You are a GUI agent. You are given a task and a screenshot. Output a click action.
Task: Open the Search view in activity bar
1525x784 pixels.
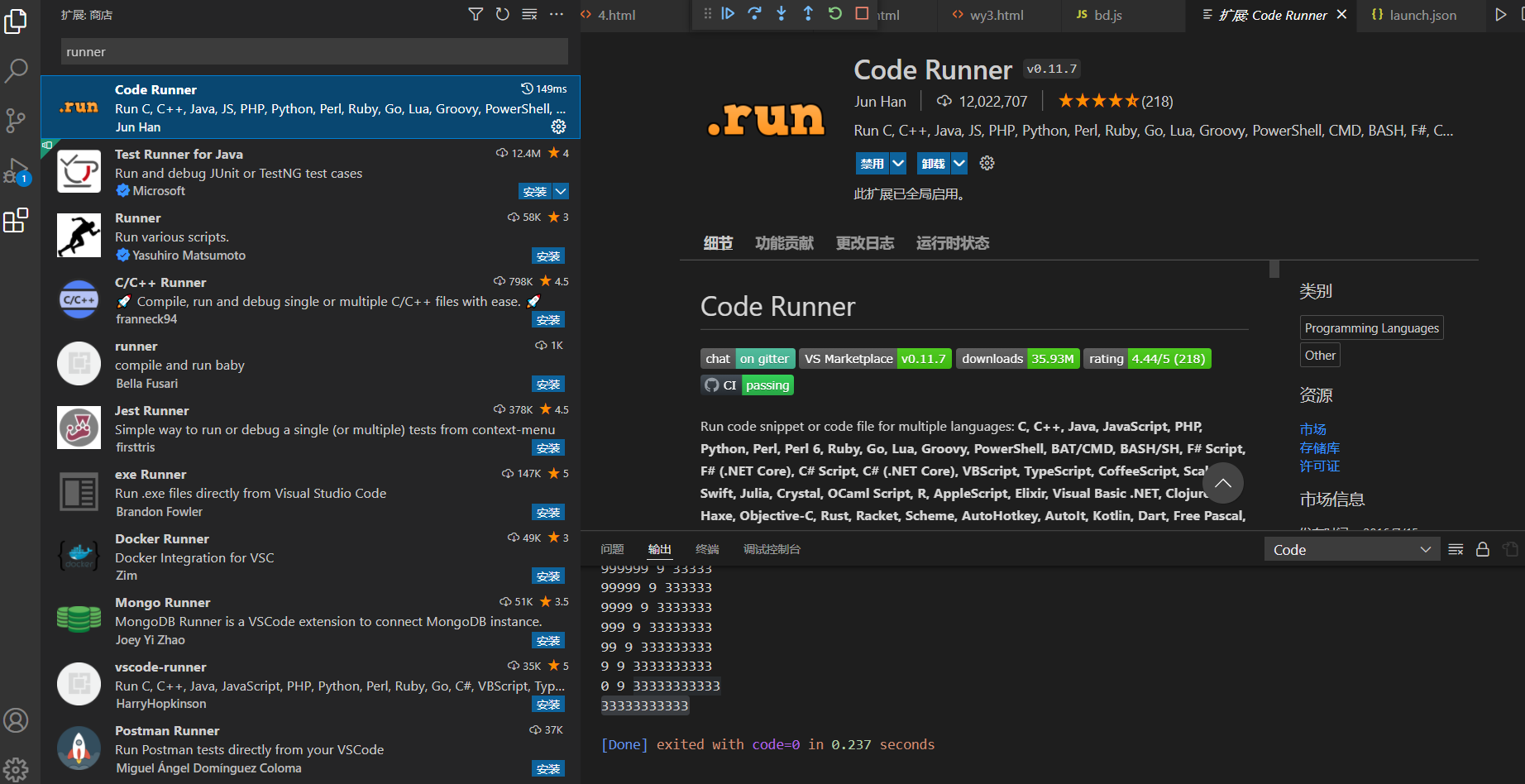(16, 70)
